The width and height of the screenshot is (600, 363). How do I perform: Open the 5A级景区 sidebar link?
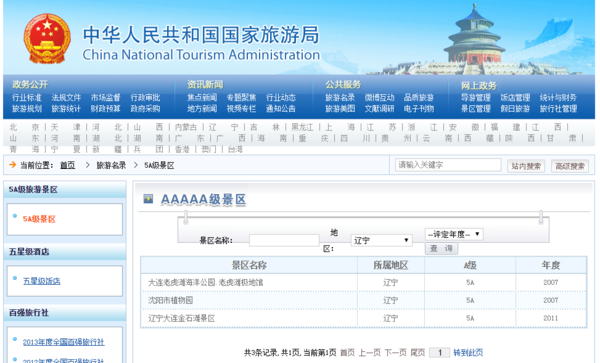pos(39,219)
